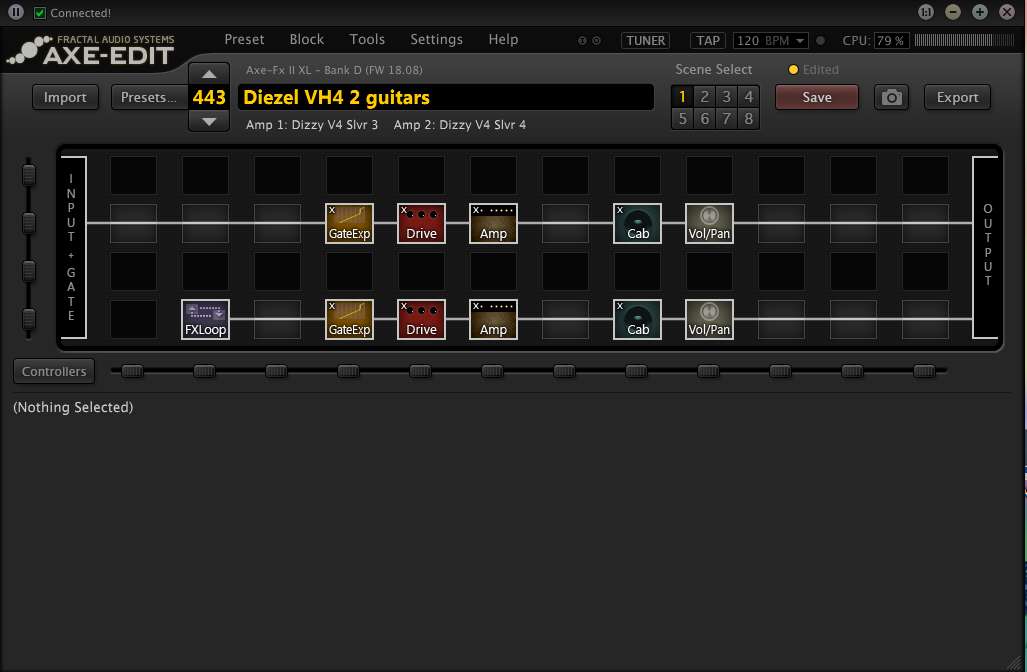Open the Preset menu
Image resolution: width=1027 pixels, height=672 pixels.
(244, 39)
